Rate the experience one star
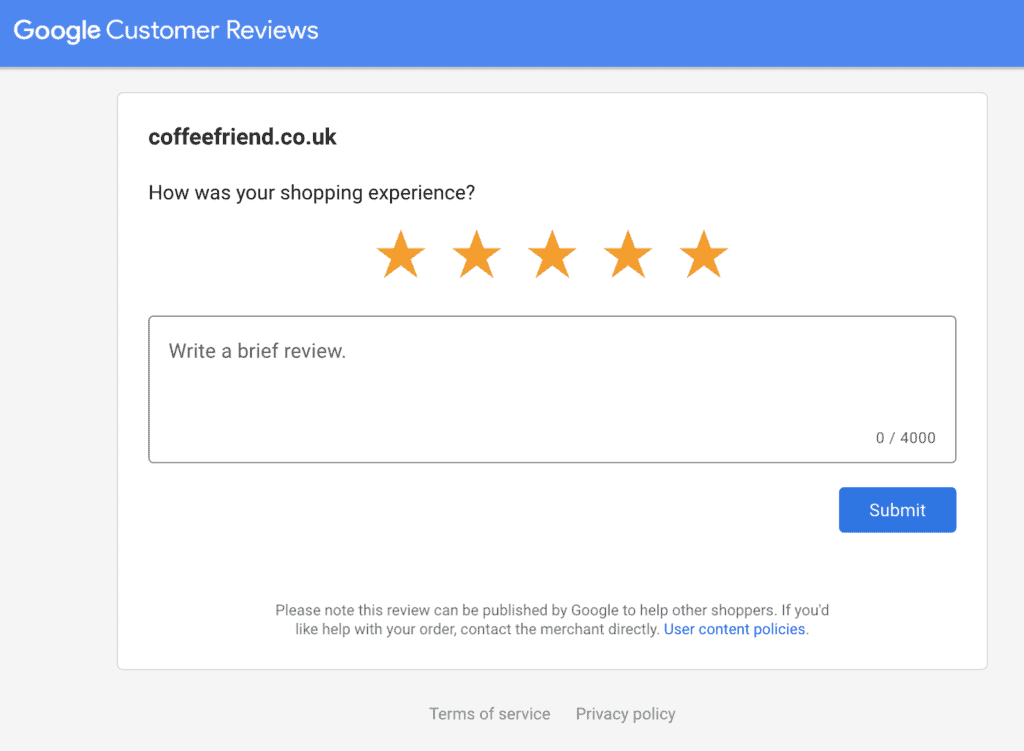Image resolution: width=1024 pixels, height=751 pixels. [x=401, y=255]
